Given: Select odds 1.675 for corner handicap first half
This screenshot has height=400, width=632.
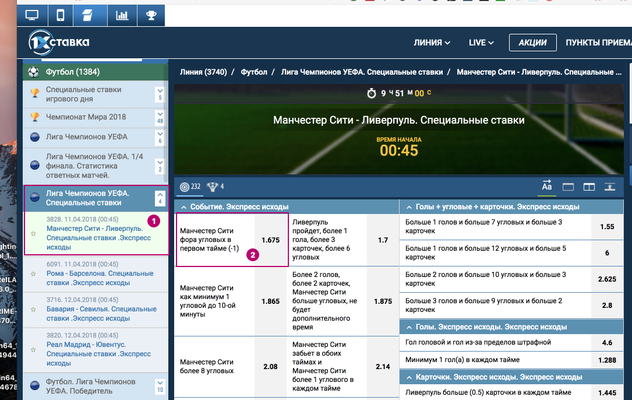Looking at the screenshot, I should click(x=270, y=240).
